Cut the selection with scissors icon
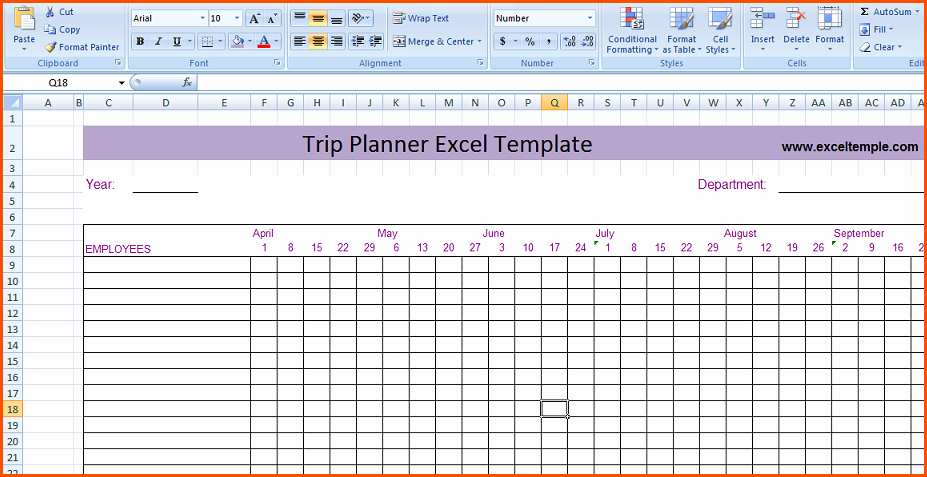The image size is (927, 477). [x=50, y=12]
